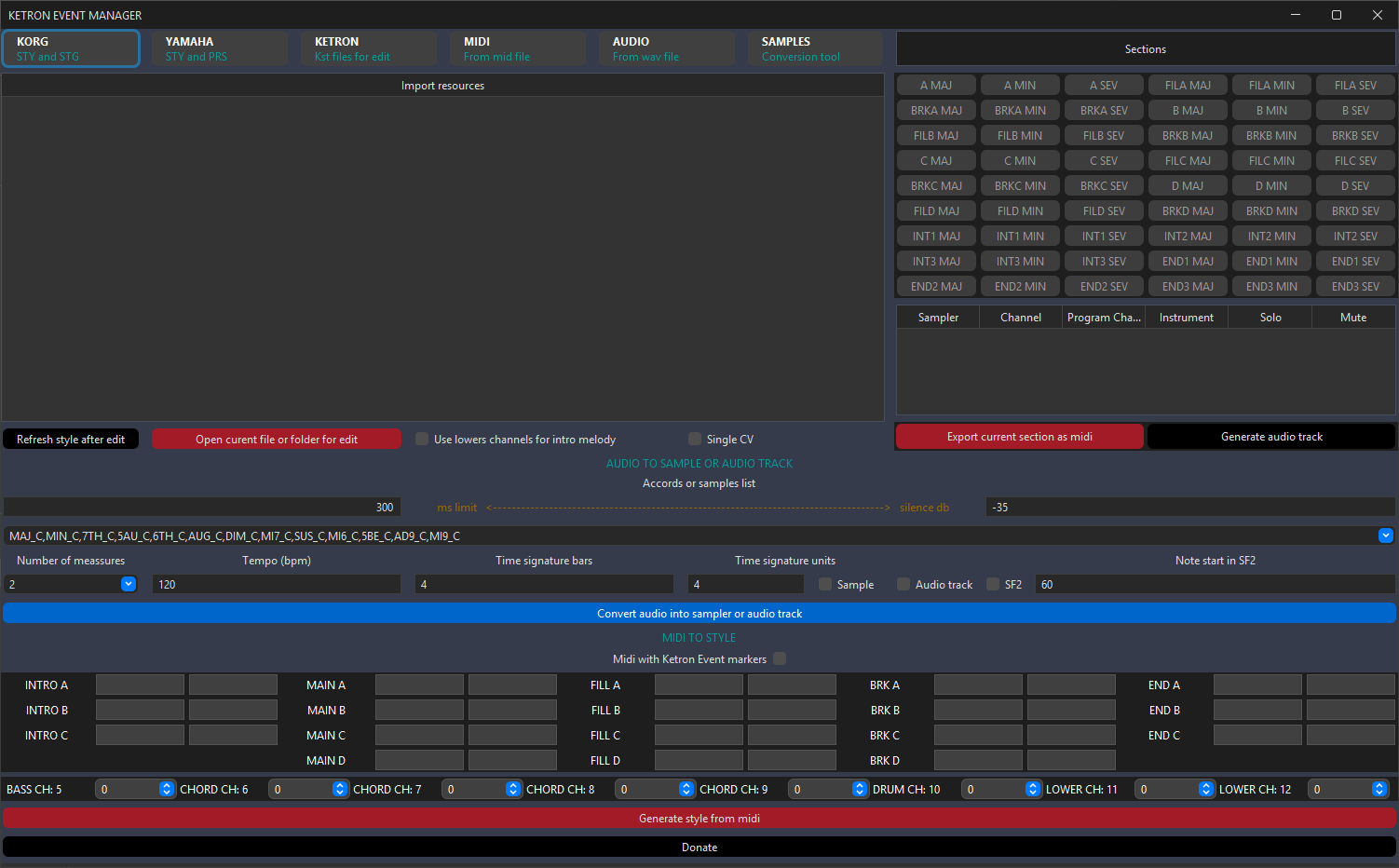Click the Tempo (bpm) input field

[x=277, y=584]
